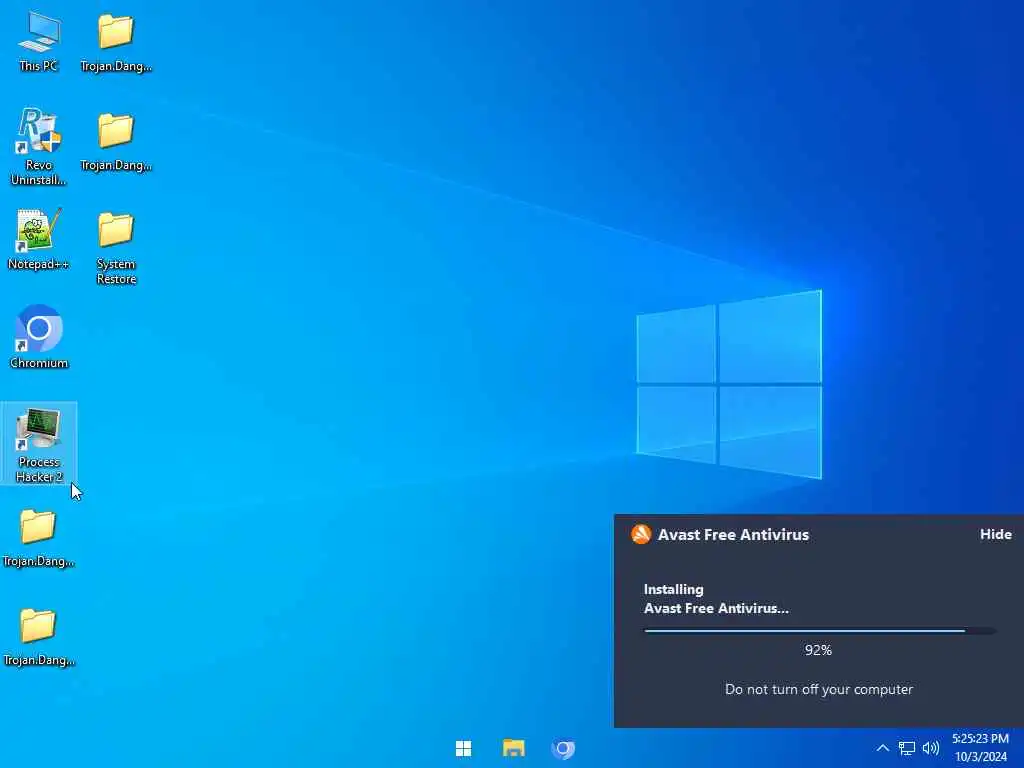Select the bottommost Trojan.Dang folder on desktop

[x=39, y=637]
